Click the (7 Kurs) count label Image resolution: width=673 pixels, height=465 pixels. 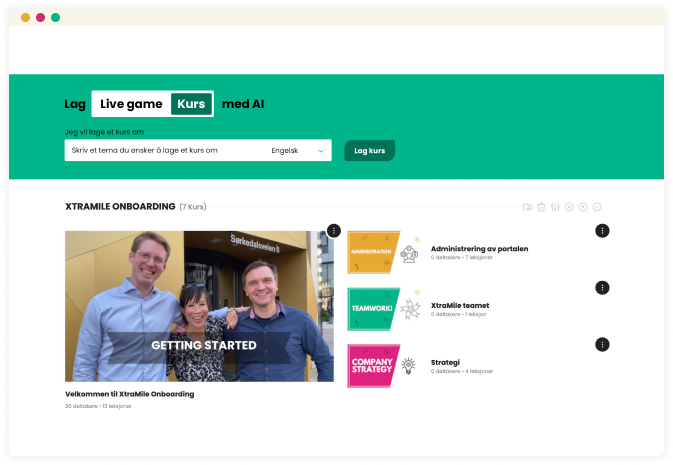click(193, 207)
